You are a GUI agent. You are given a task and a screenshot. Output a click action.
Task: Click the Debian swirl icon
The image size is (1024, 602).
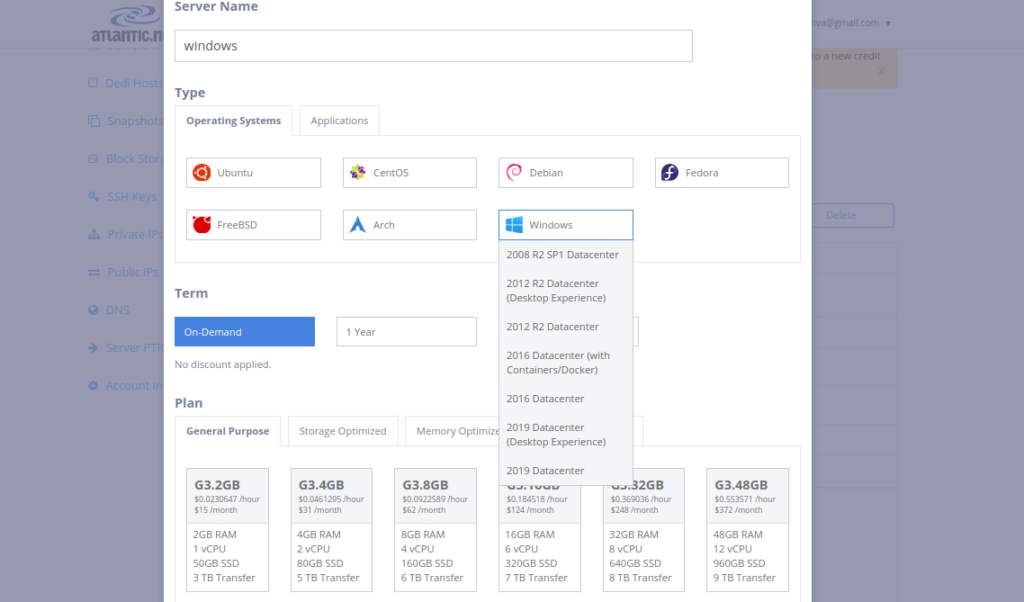(514, 172)
